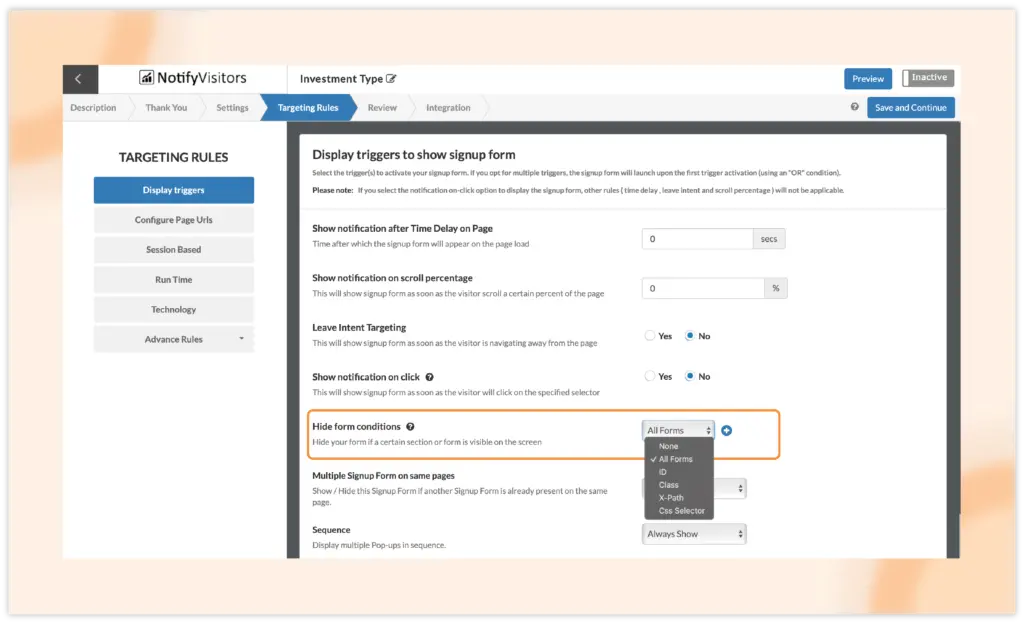
Task: Click Save and Continue
Action: click(910, 108)
